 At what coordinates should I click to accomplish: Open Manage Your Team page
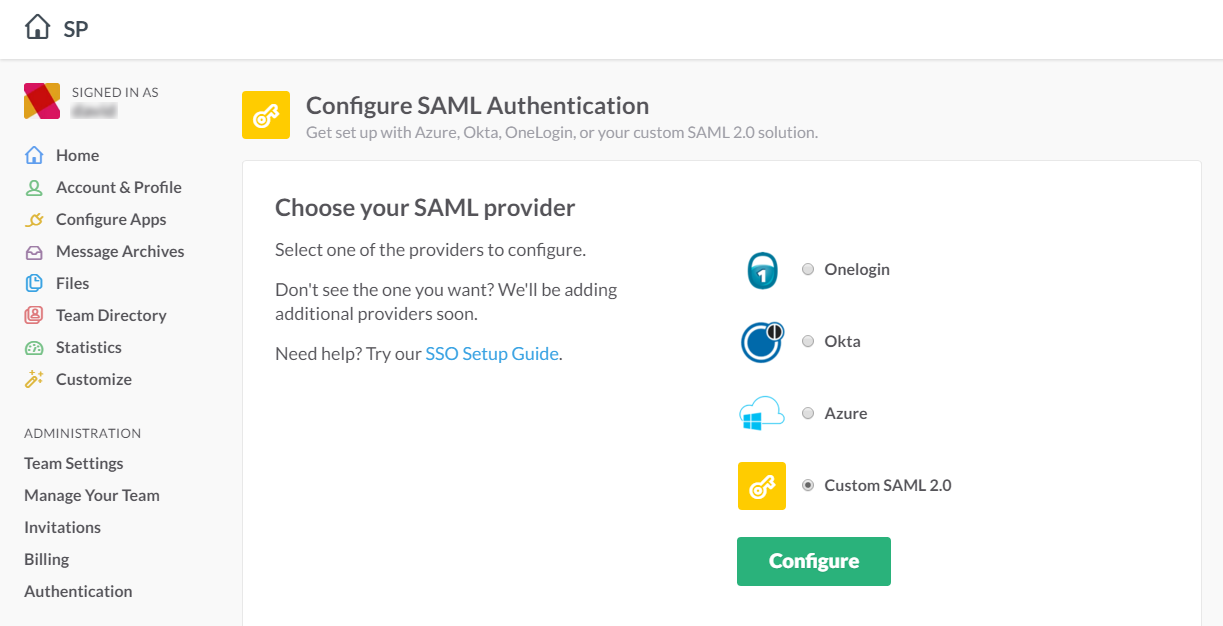(x=92, y=495)
